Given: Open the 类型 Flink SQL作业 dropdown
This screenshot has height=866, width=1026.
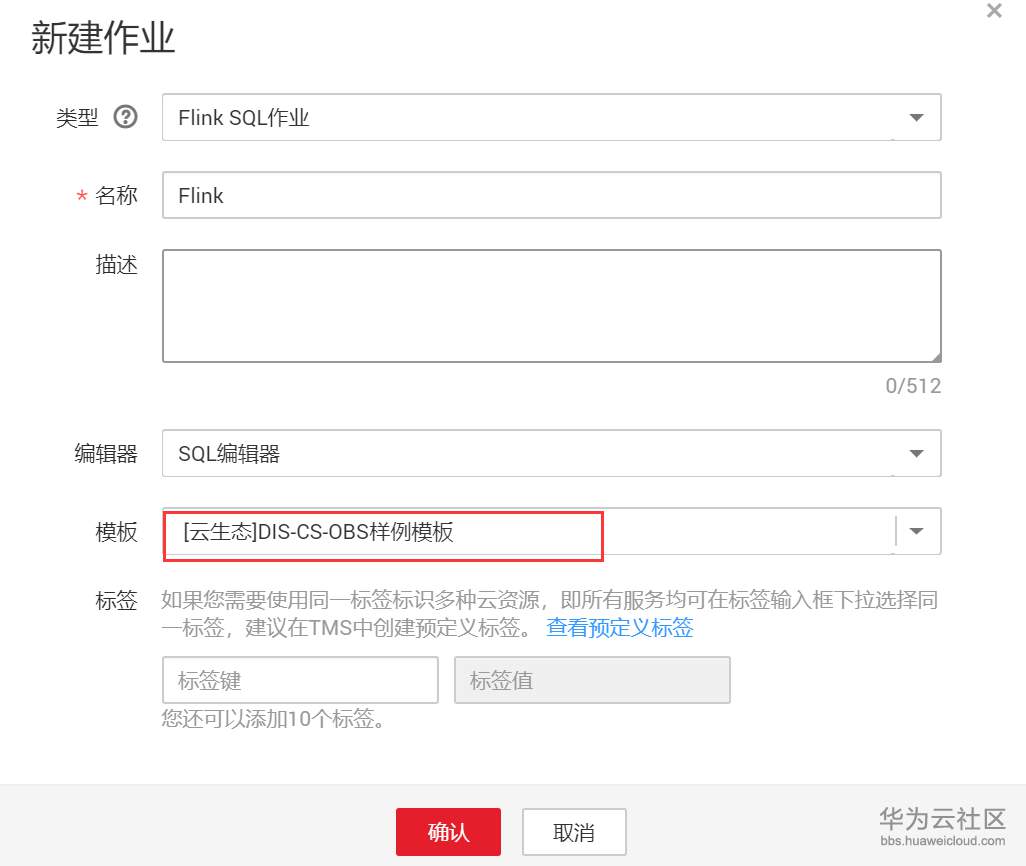Looking at the screenshot, I should click(x=551, y=117).
